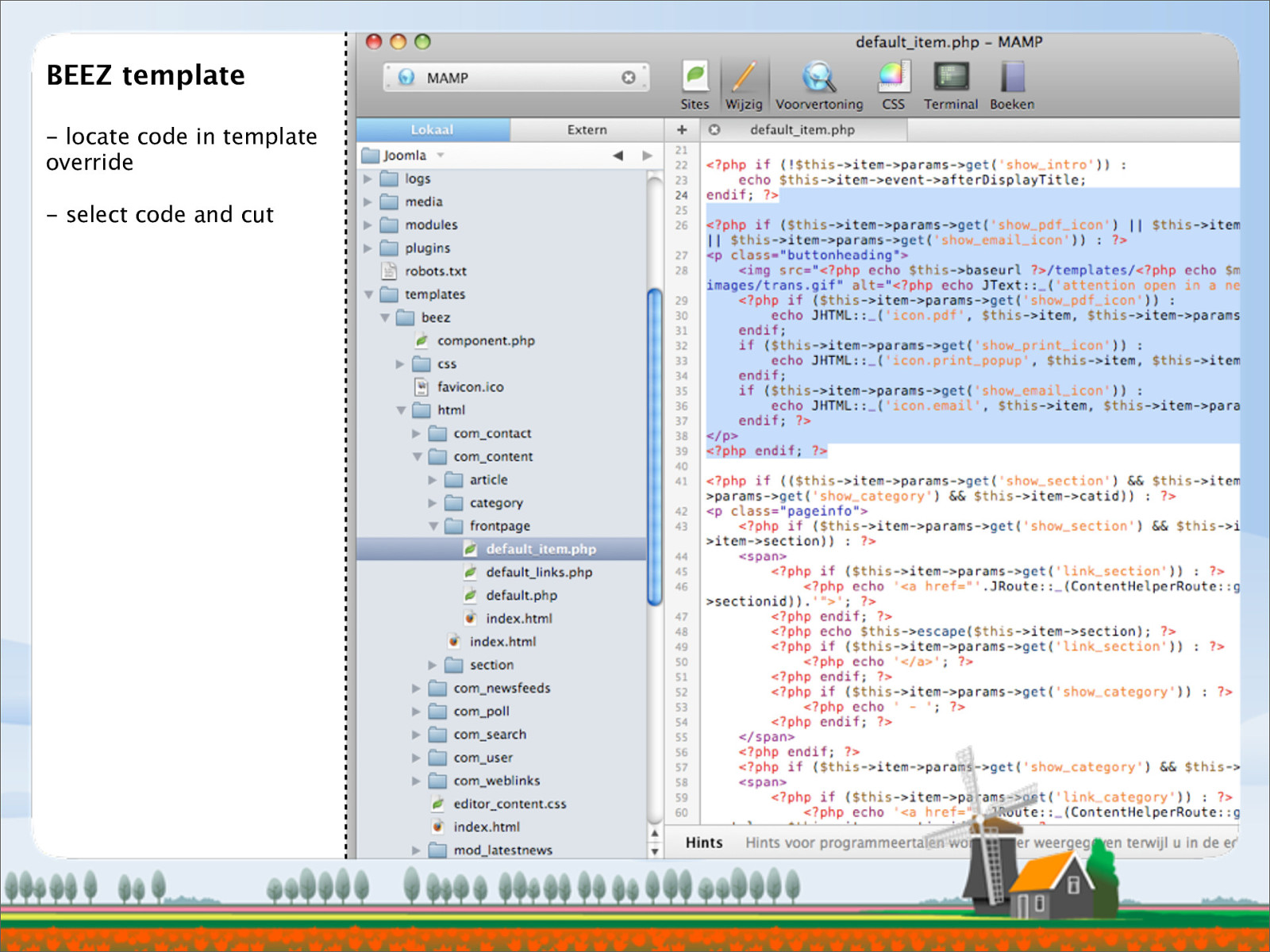Collapse the templates folder
The height and width of the screenshot is (952, 1270).
pos(368,294)
